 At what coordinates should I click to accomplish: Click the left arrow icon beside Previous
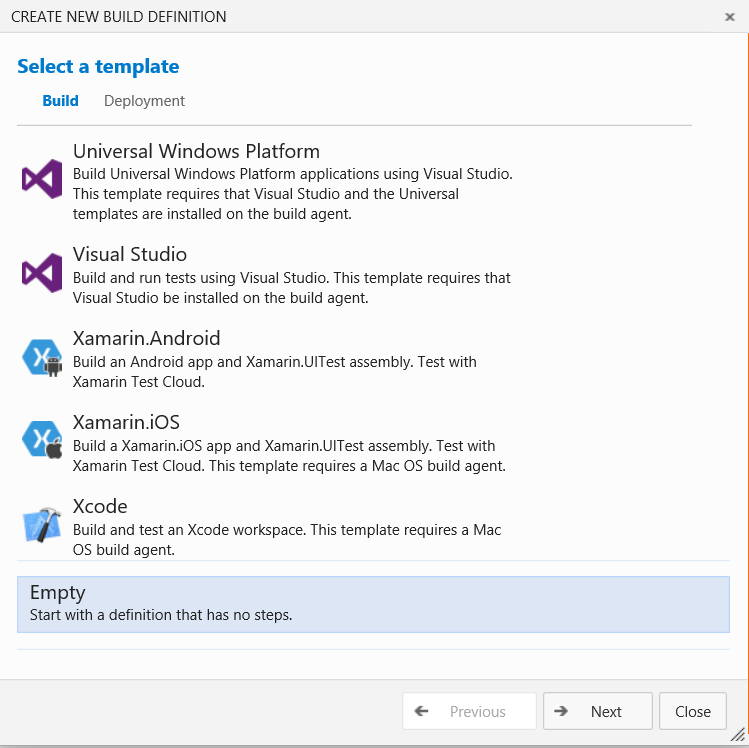tap(421, 711)
